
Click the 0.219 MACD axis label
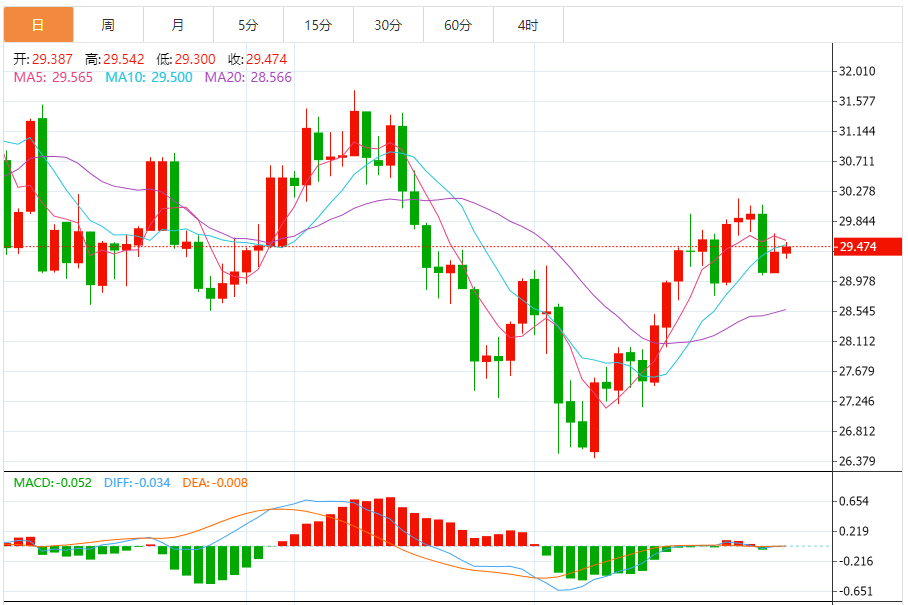(x=854, y=531)
